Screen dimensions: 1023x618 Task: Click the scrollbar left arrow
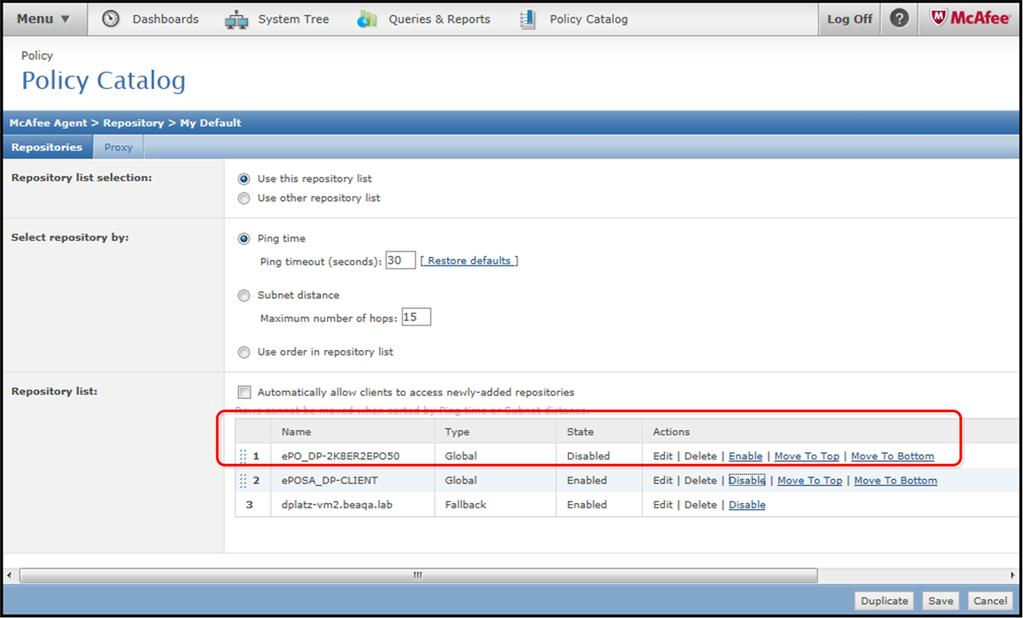point(9,575)
